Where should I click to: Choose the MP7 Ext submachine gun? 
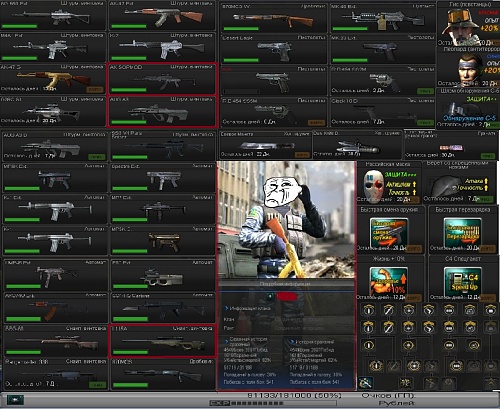click(163, 209)
